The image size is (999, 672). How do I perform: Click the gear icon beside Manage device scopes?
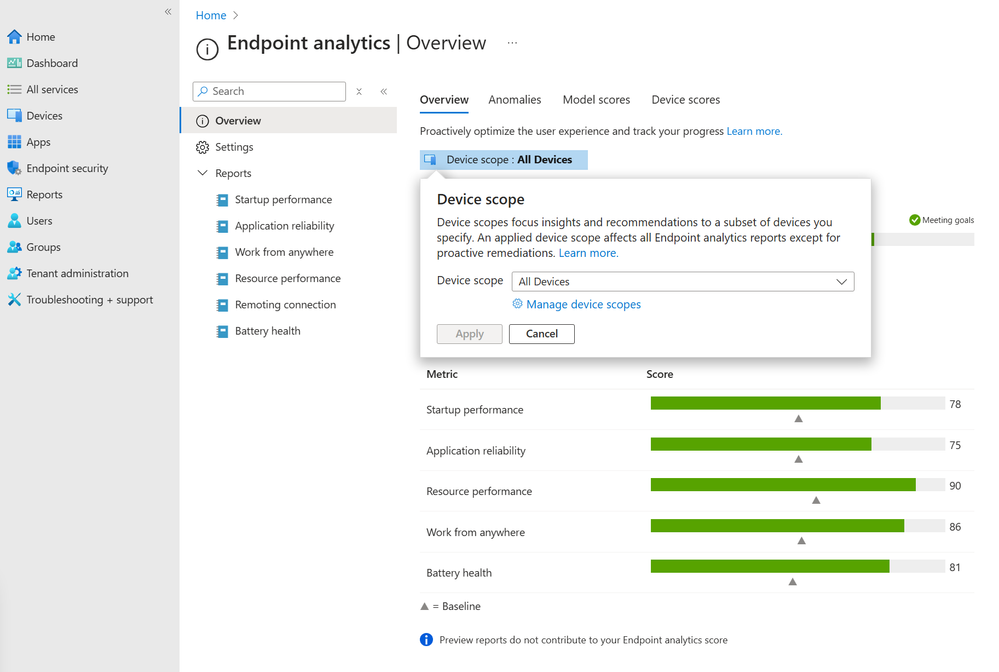click(x=517, y=304)
